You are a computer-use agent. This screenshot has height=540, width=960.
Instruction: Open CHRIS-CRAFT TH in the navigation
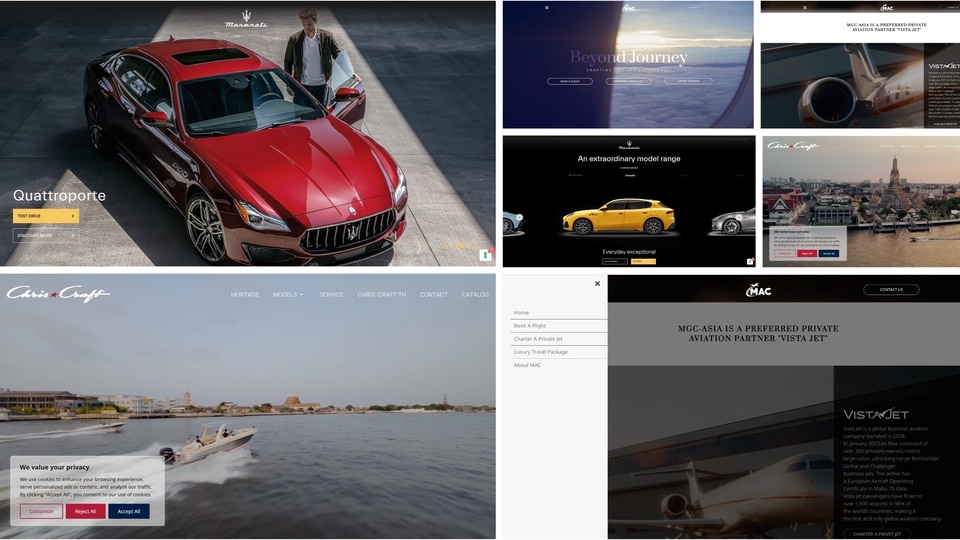(x=381, y=294)
